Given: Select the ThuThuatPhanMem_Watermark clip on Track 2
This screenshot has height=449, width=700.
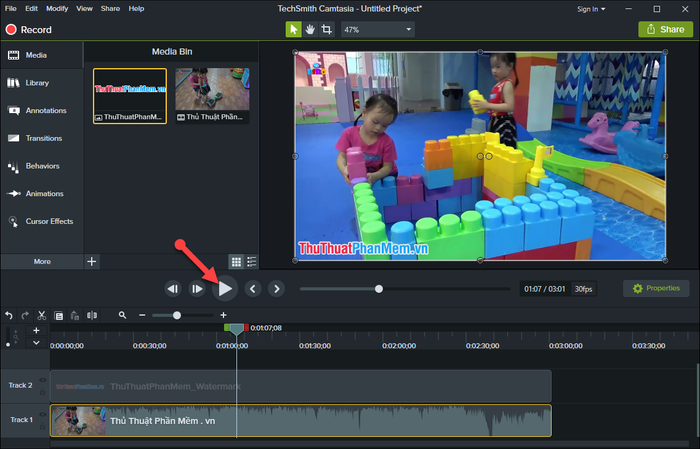Looking at the screenshot, I should click(x=301, y=387).
